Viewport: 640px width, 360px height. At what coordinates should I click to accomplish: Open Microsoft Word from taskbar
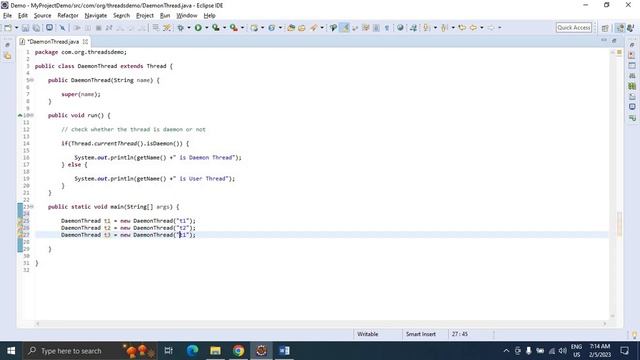tap(284, 351)
